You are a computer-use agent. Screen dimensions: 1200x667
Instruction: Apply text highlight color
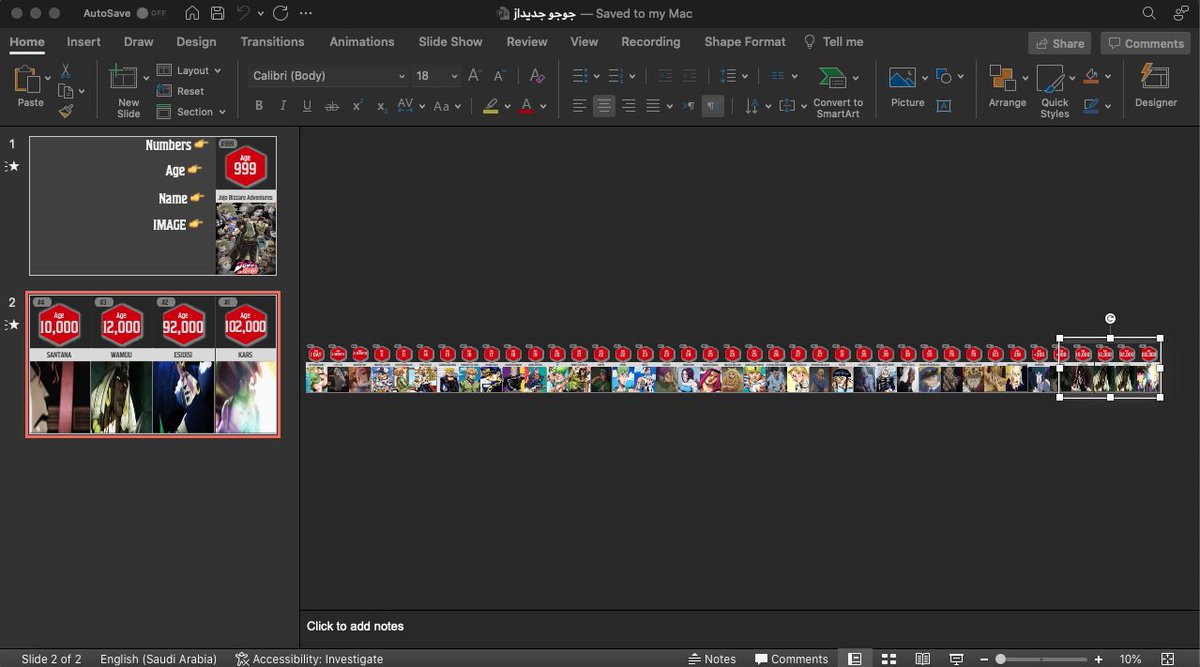point(491,106)
